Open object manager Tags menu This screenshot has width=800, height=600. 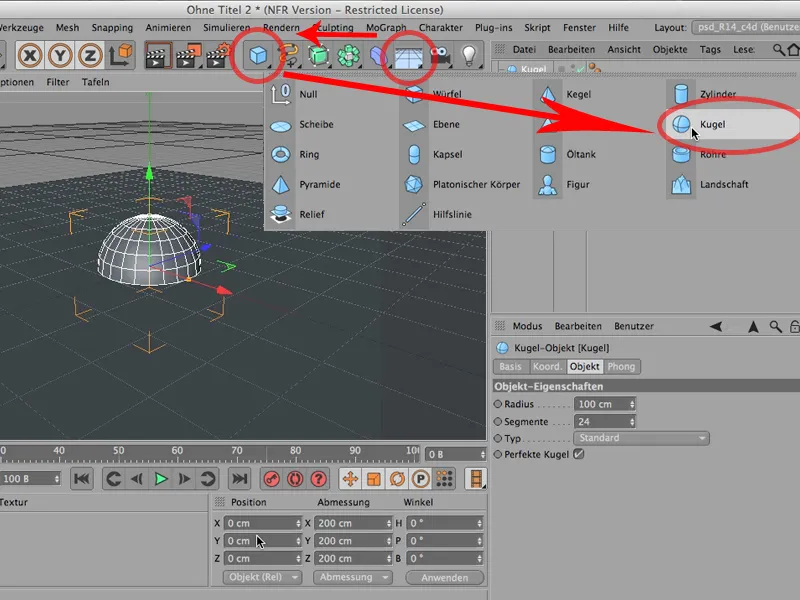pyautogui.click(x=710, y=49)
